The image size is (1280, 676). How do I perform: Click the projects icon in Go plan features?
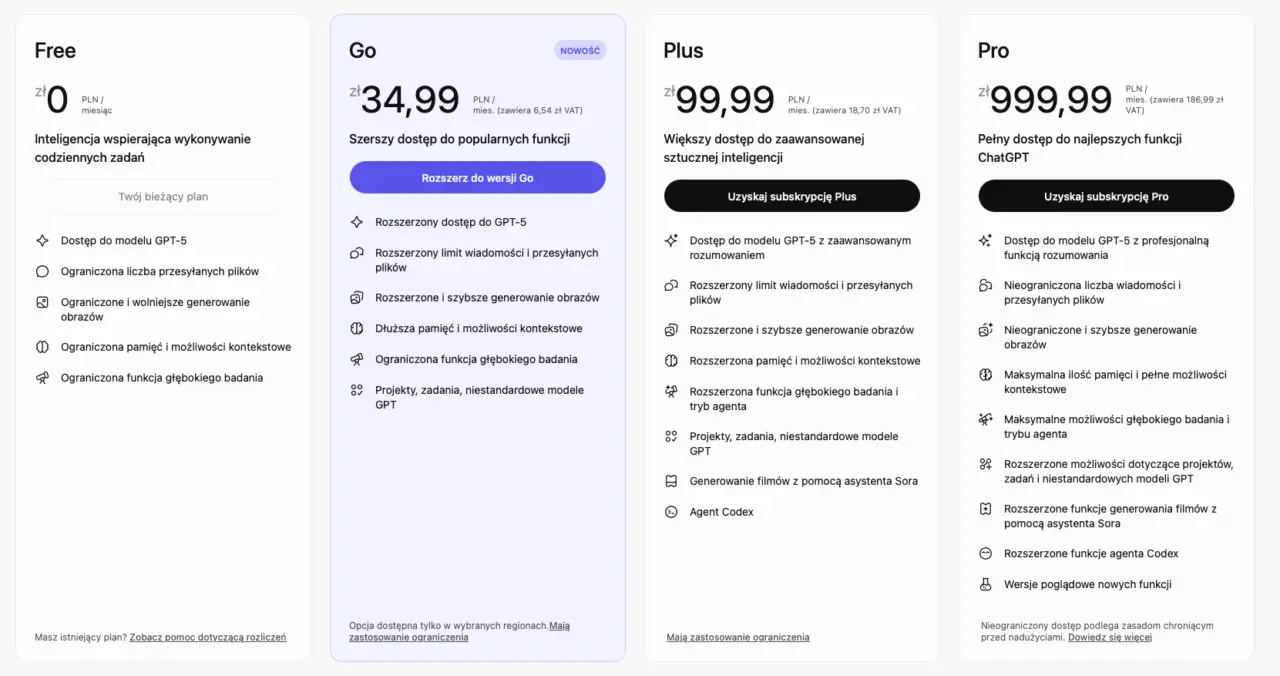coord(357,390)
